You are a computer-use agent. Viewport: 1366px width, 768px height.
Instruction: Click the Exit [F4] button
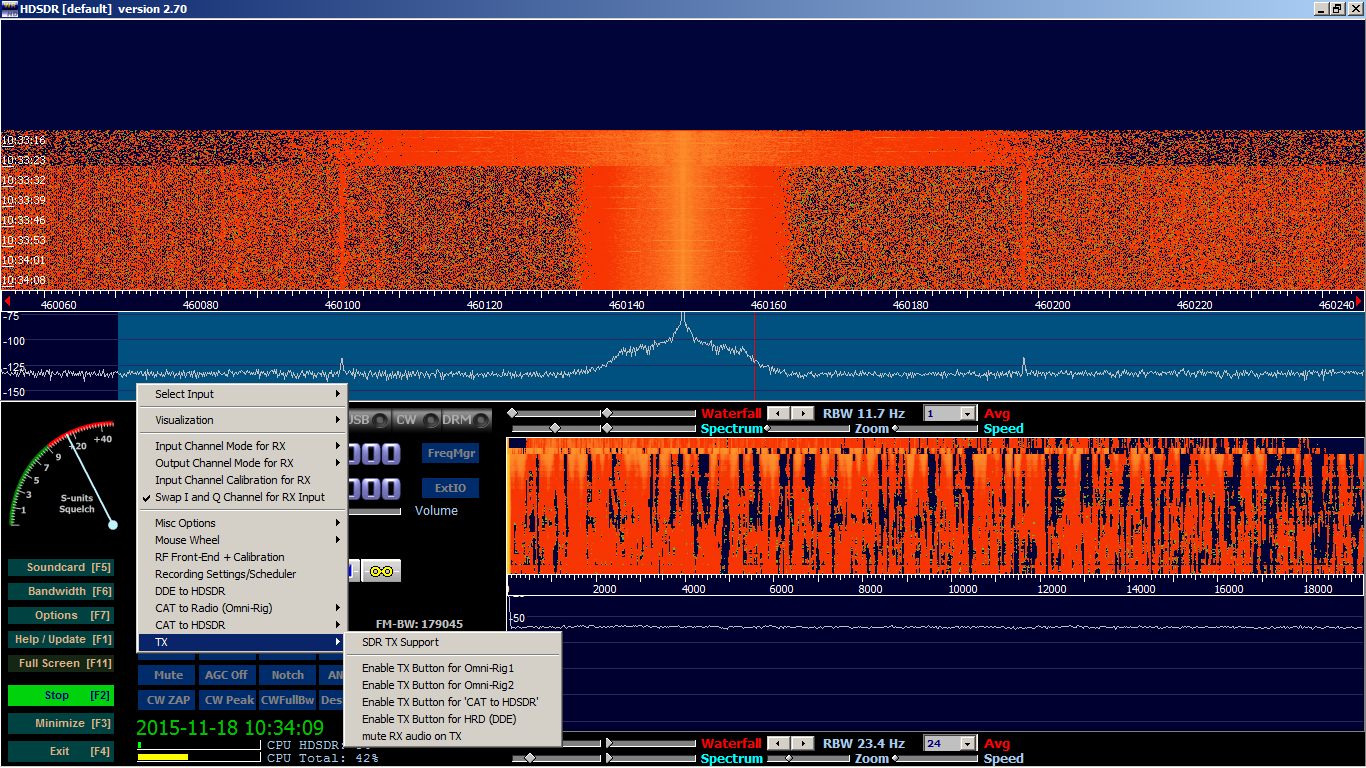click(60, 751)
